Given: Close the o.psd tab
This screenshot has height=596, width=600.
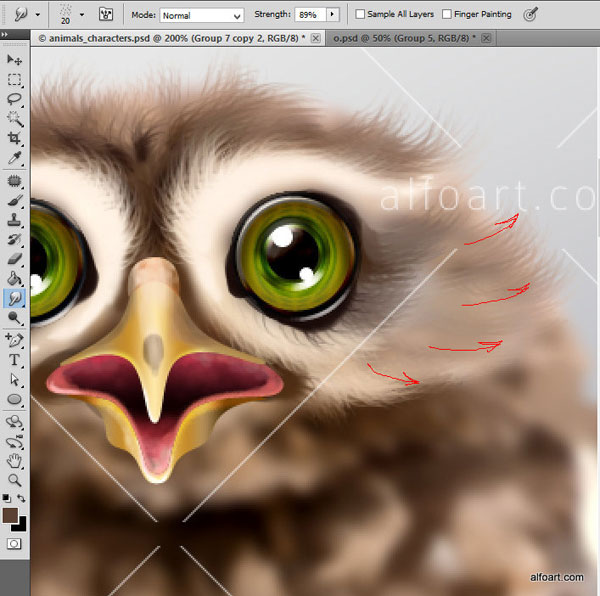Looking at the screenshot, I should pos(486,38).
